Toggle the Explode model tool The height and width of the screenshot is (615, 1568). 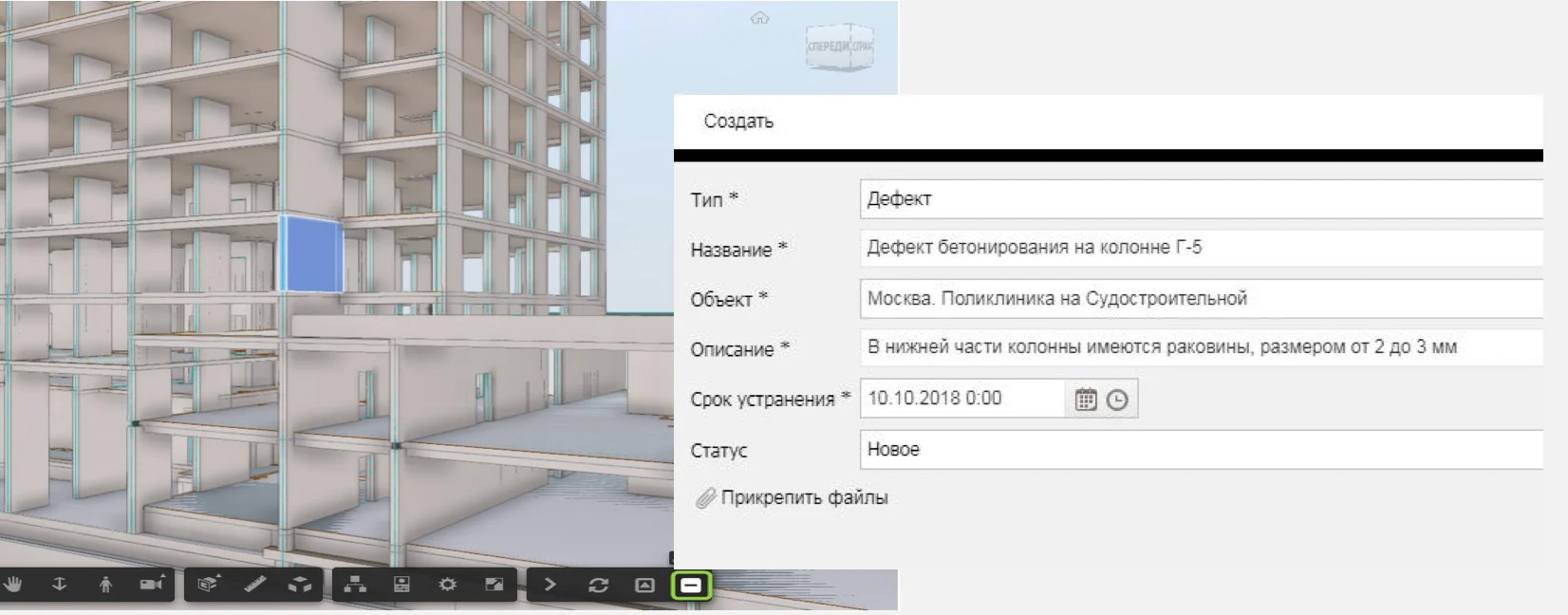[300, 585]
